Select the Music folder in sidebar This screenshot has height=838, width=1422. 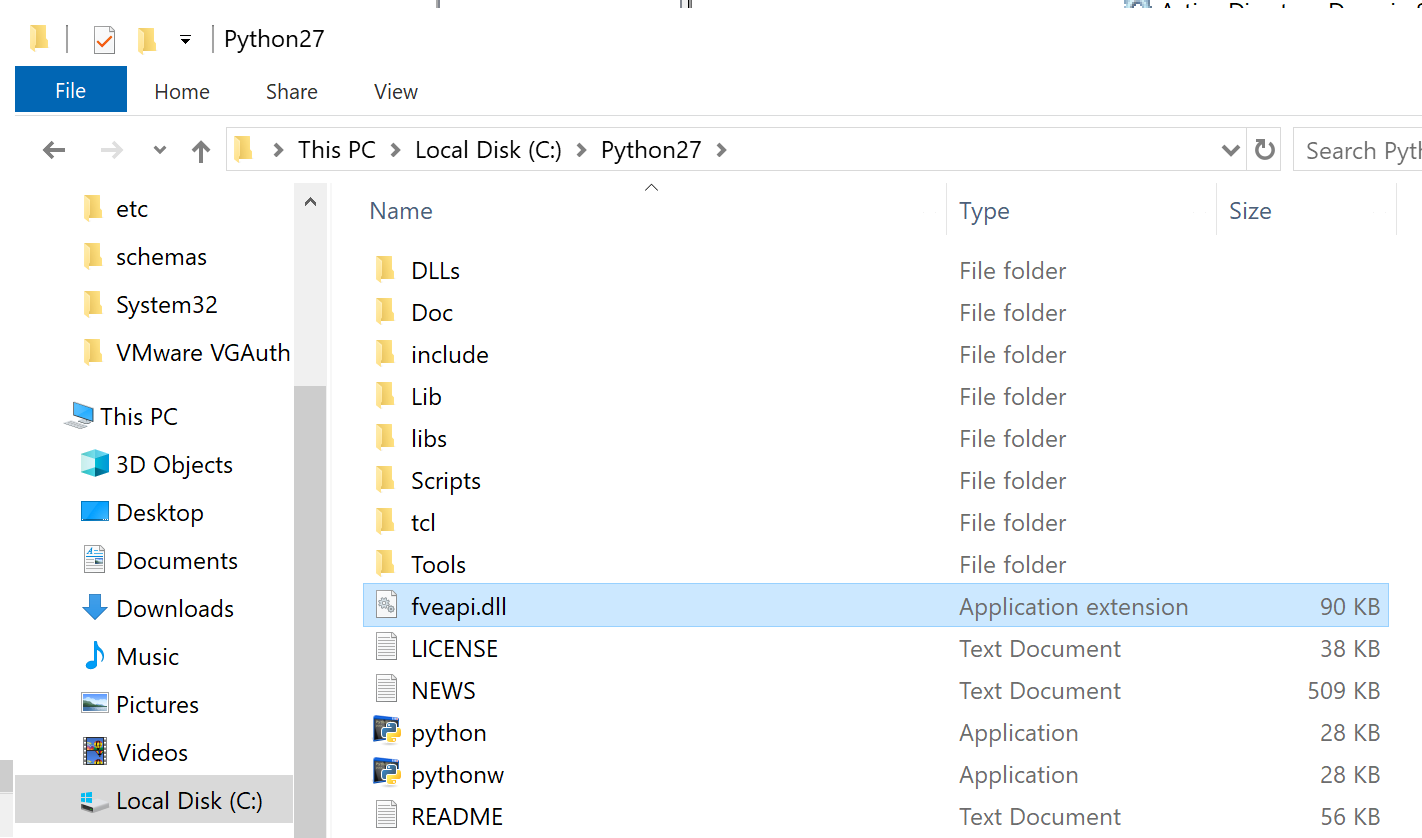point(147,657)
